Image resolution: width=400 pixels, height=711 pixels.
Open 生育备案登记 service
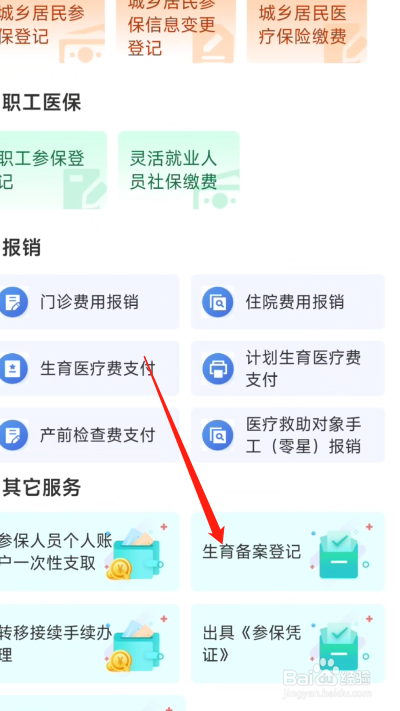coord(288,552)
